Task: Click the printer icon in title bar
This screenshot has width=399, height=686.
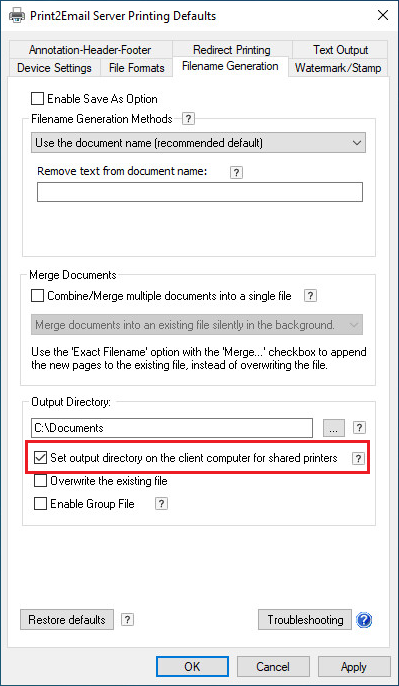Action: (x=16, y=16)
